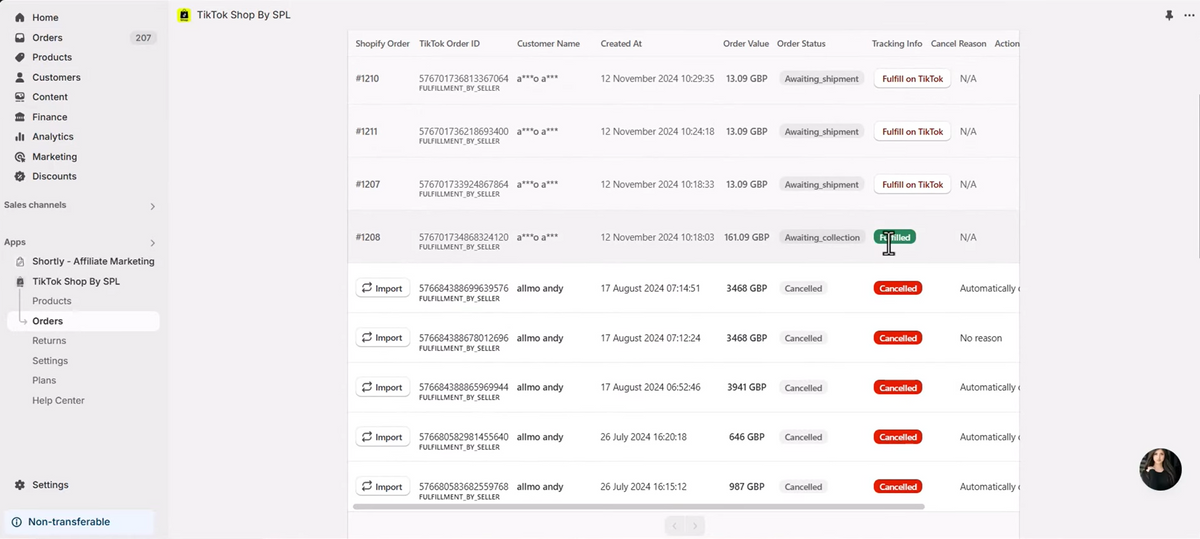This screenshot has width=1200, height=539.
Task: Click the horizontal scrollbar under the table
Action: point(639,507)
